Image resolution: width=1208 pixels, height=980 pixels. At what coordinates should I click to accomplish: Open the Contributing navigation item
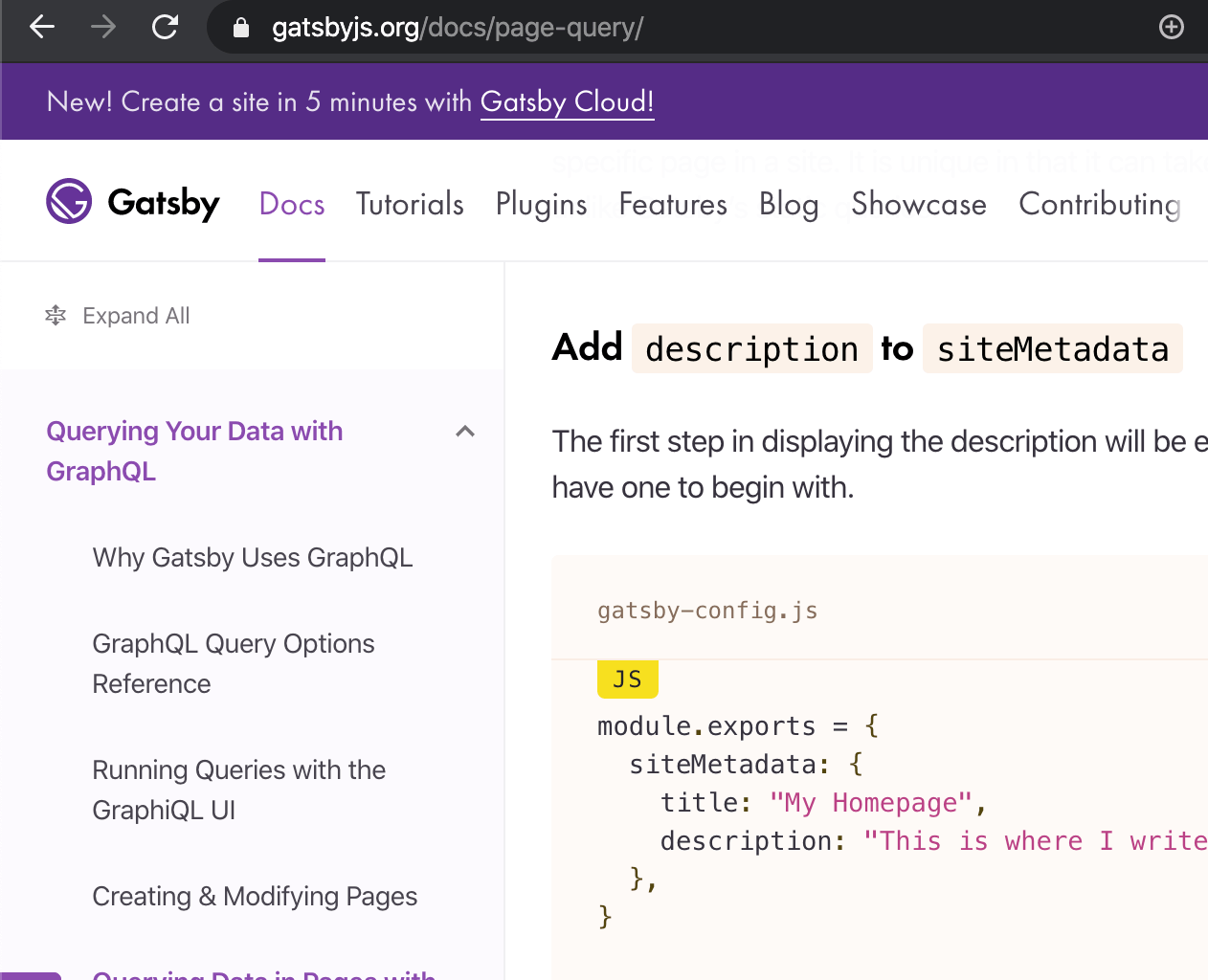[1100, 204]
